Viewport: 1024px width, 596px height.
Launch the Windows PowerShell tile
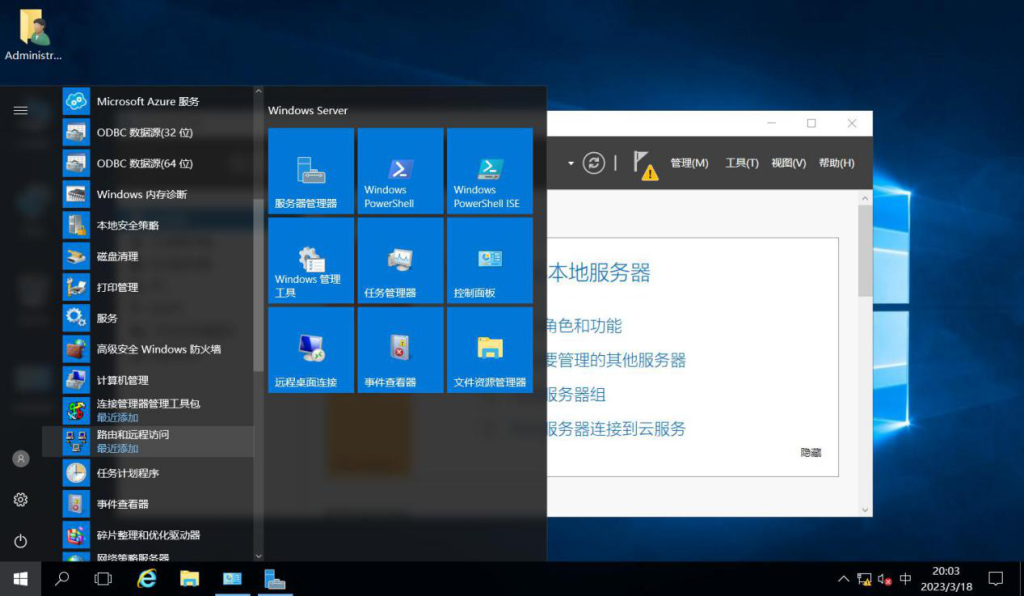click(x=400, y=171)
